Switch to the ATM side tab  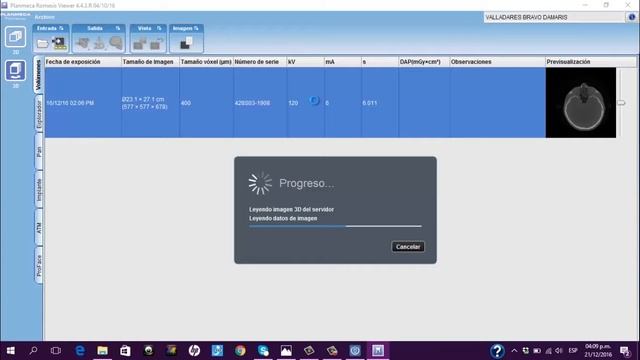pyautogui.click(x=38, y=228)
